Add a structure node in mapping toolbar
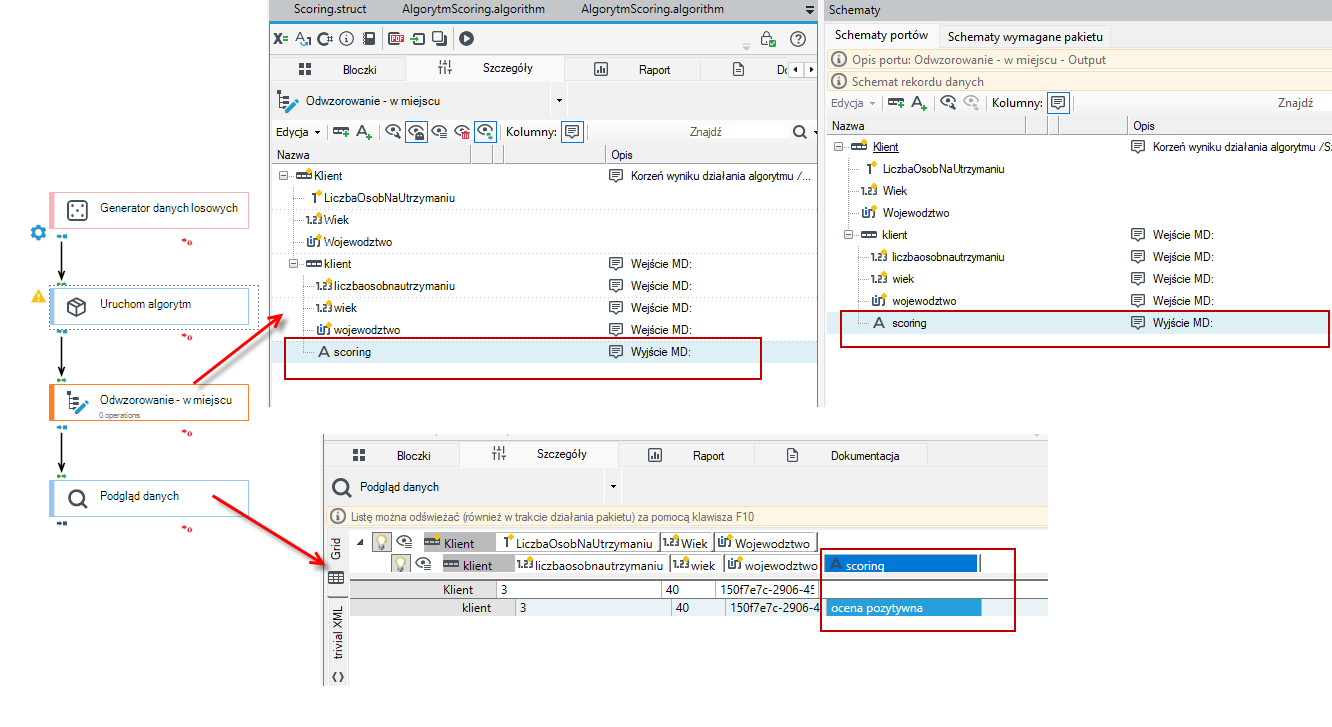The width and height of the screenshot is (1332, 727). [x=341, y=131]
